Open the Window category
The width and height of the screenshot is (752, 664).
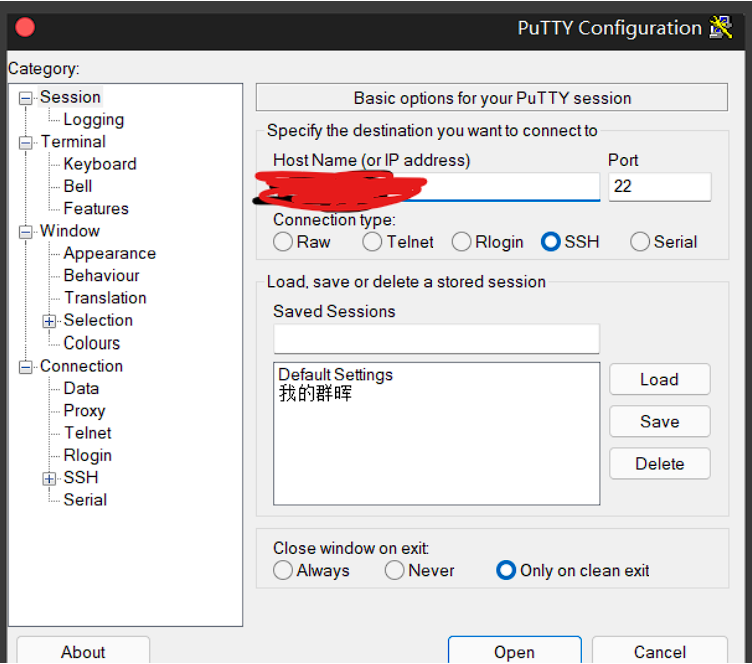pos(70,231)
